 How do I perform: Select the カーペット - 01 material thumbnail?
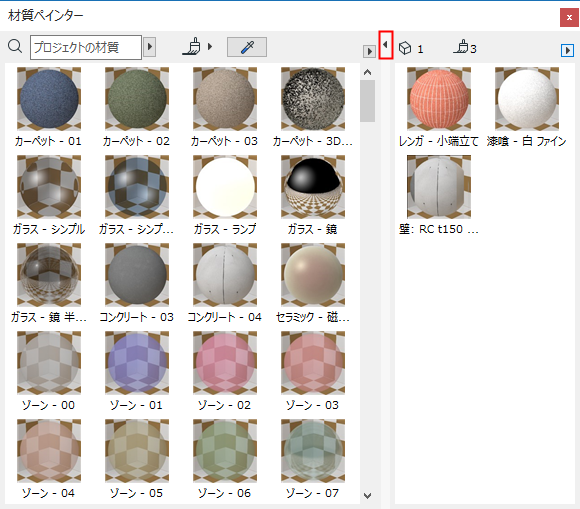point(49,99)
